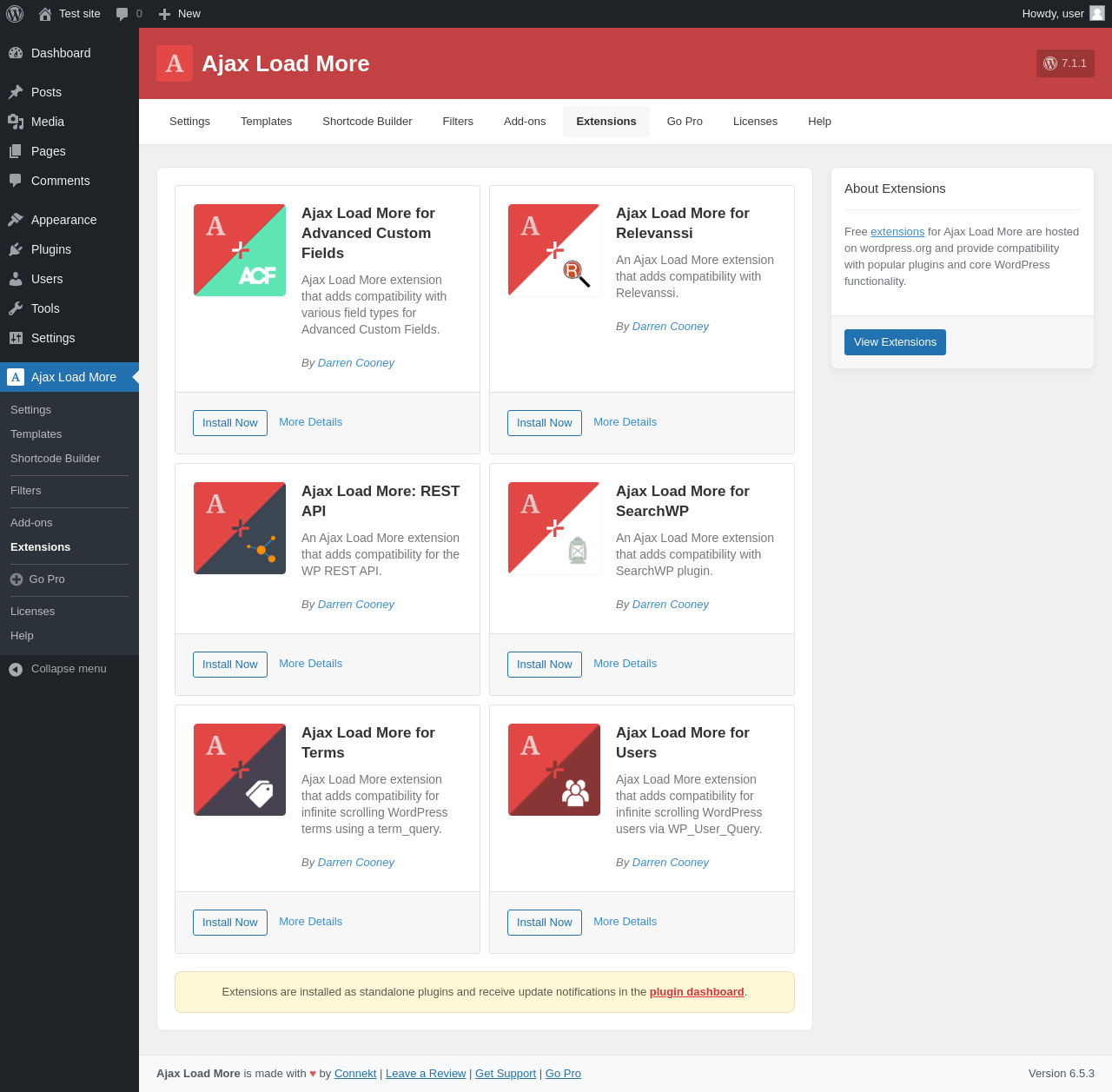1112x1092 pixels.
Task: Click the Appearance paintbrush icon
Action: pyautogui.click(x=16, y=220)
